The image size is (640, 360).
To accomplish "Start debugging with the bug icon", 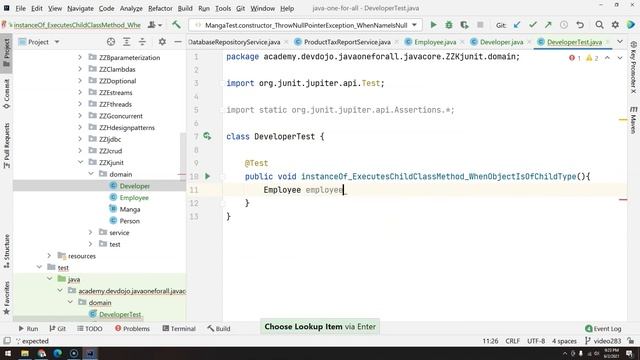I will [449, 25].
